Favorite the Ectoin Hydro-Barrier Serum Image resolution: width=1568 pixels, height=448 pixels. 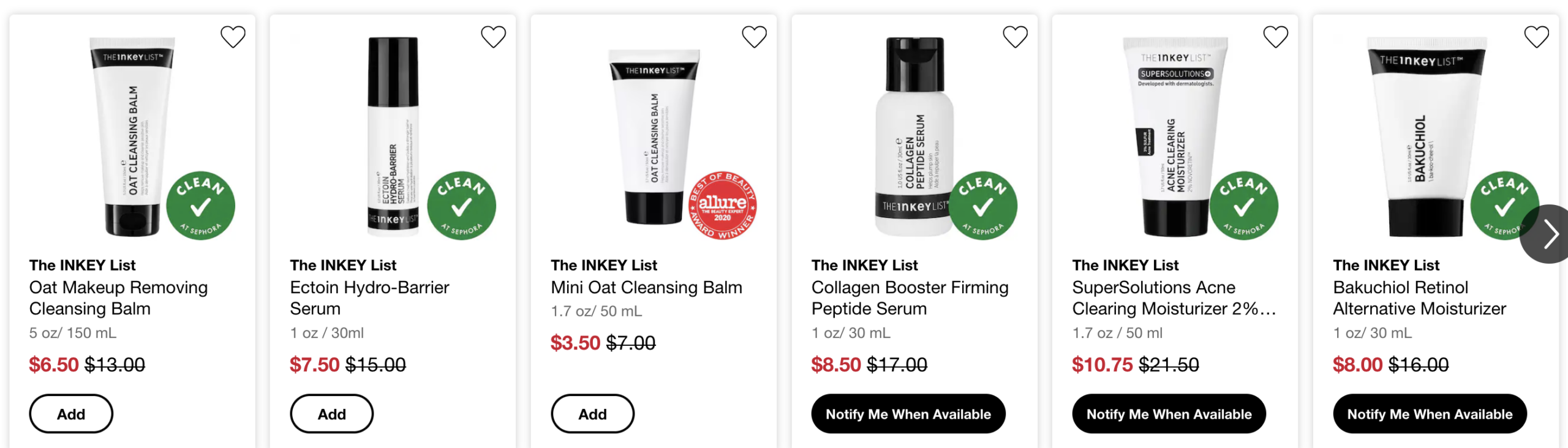click(x=493, y=37)
